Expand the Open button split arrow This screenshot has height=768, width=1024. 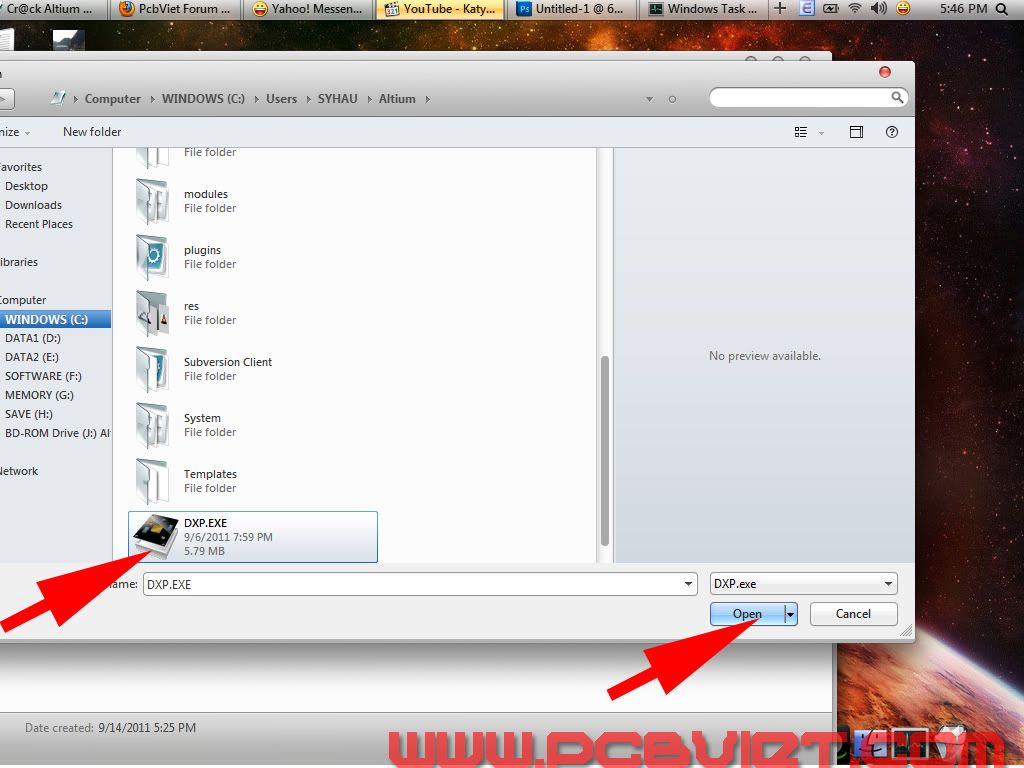pyautogui.click(x=790, y=614)
